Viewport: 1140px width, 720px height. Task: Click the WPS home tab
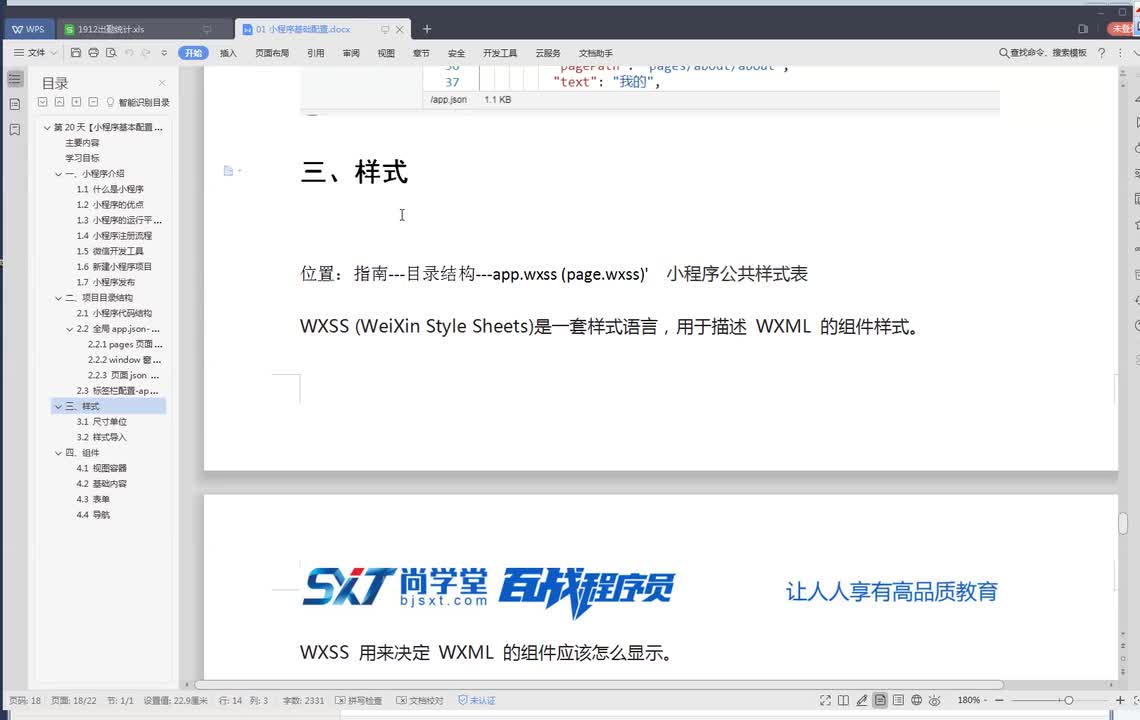(x=28, y=29)
